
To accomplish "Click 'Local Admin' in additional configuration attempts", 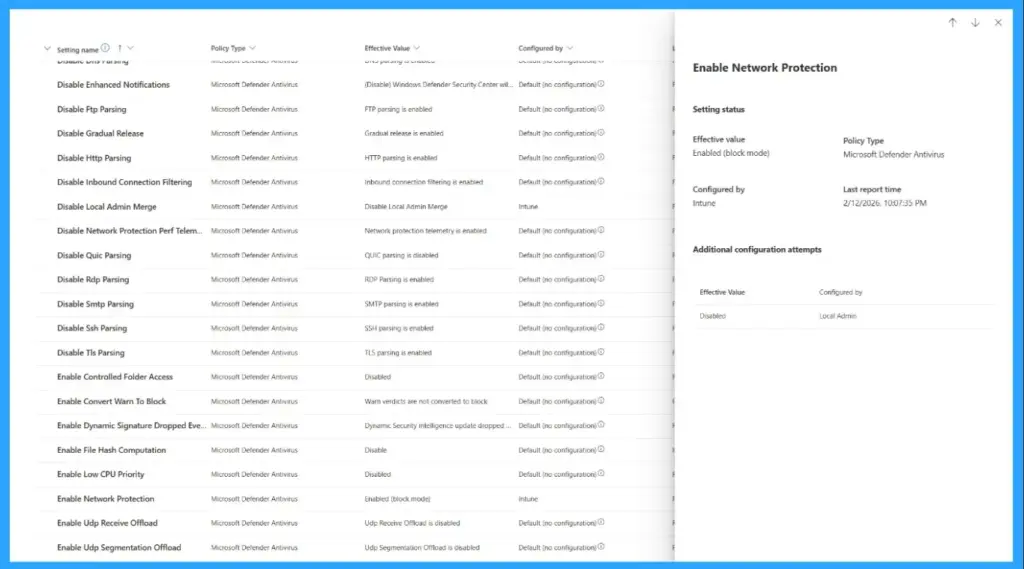I will [x=838, y=316].
